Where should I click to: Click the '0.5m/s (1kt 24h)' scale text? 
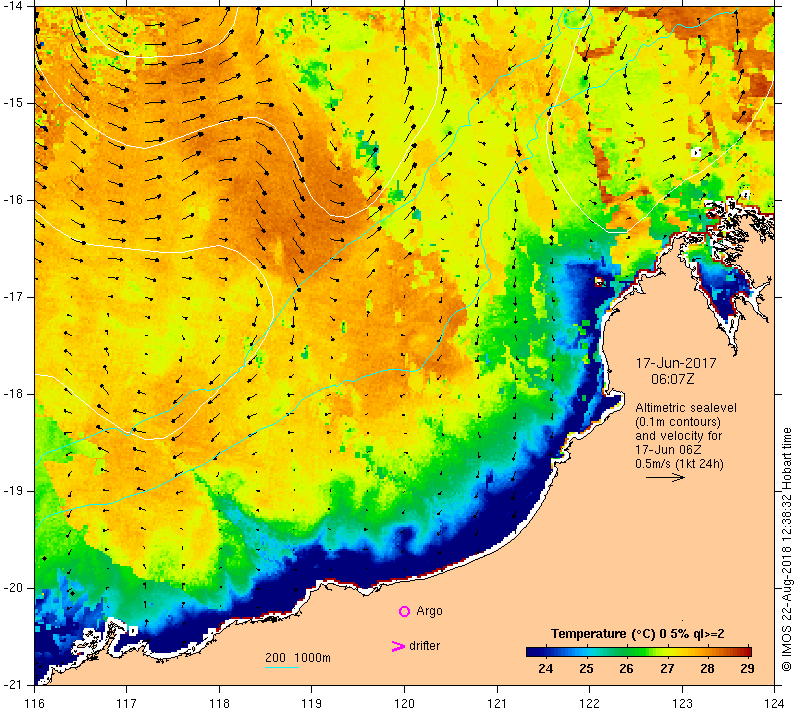click(679, 464)
